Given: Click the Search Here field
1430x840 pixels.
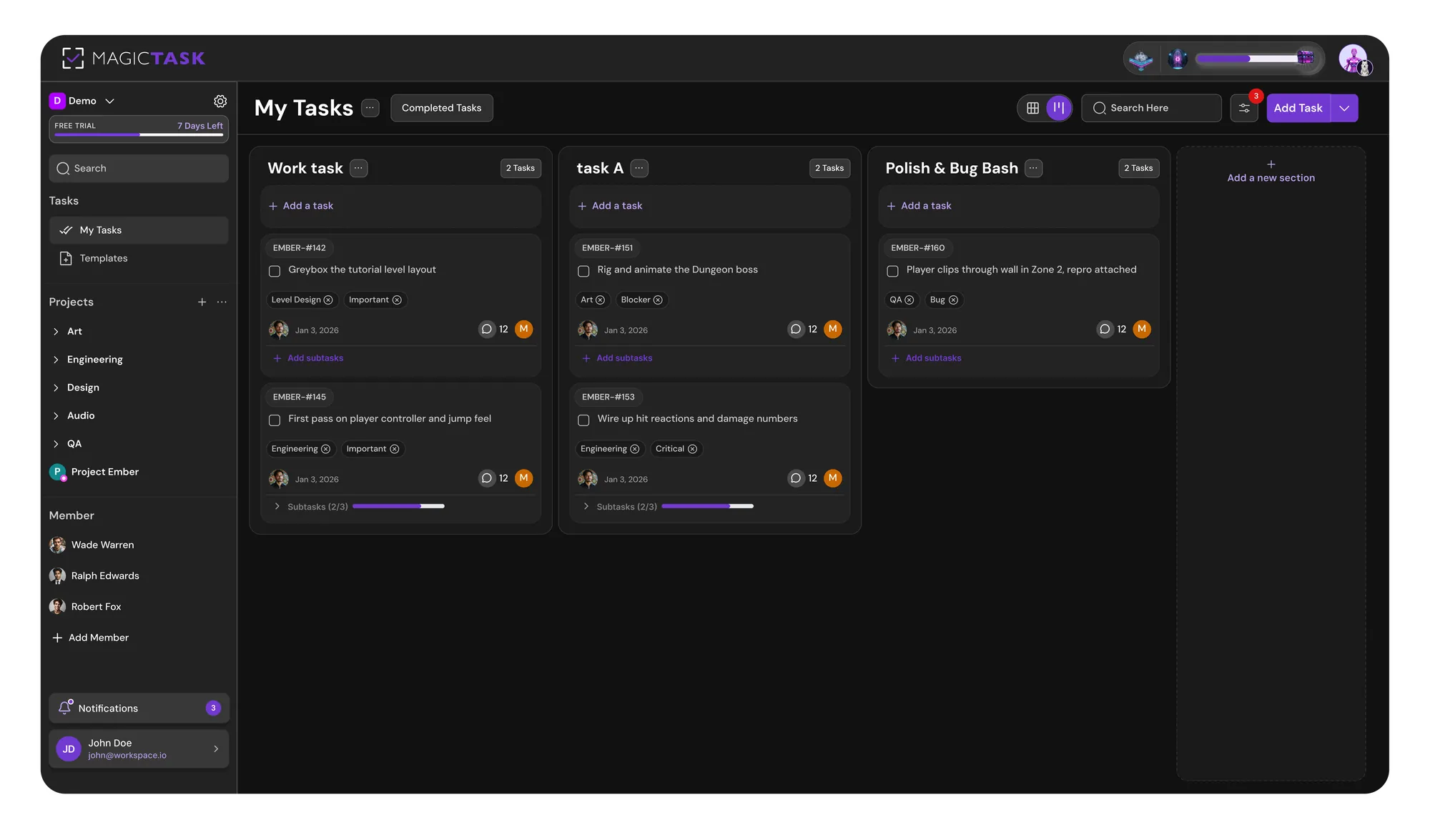Looking at the screenshot, I should [1151, 108].
